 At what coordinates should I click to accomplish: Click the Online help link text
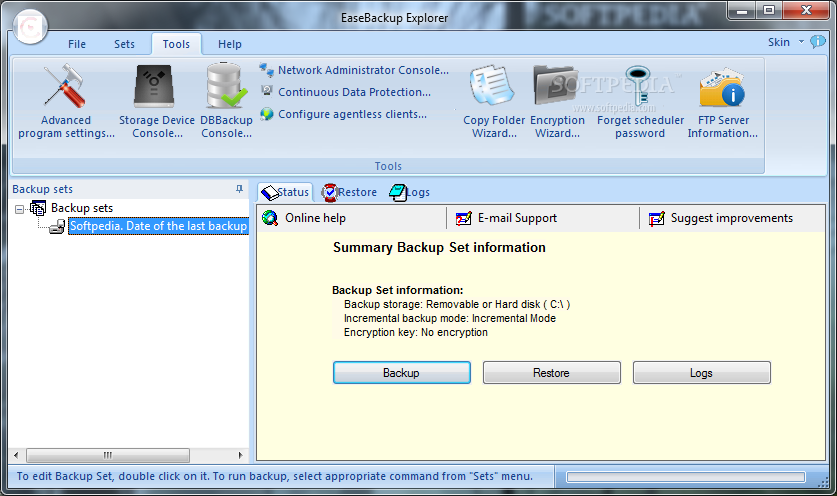click(x=315, y=218)
